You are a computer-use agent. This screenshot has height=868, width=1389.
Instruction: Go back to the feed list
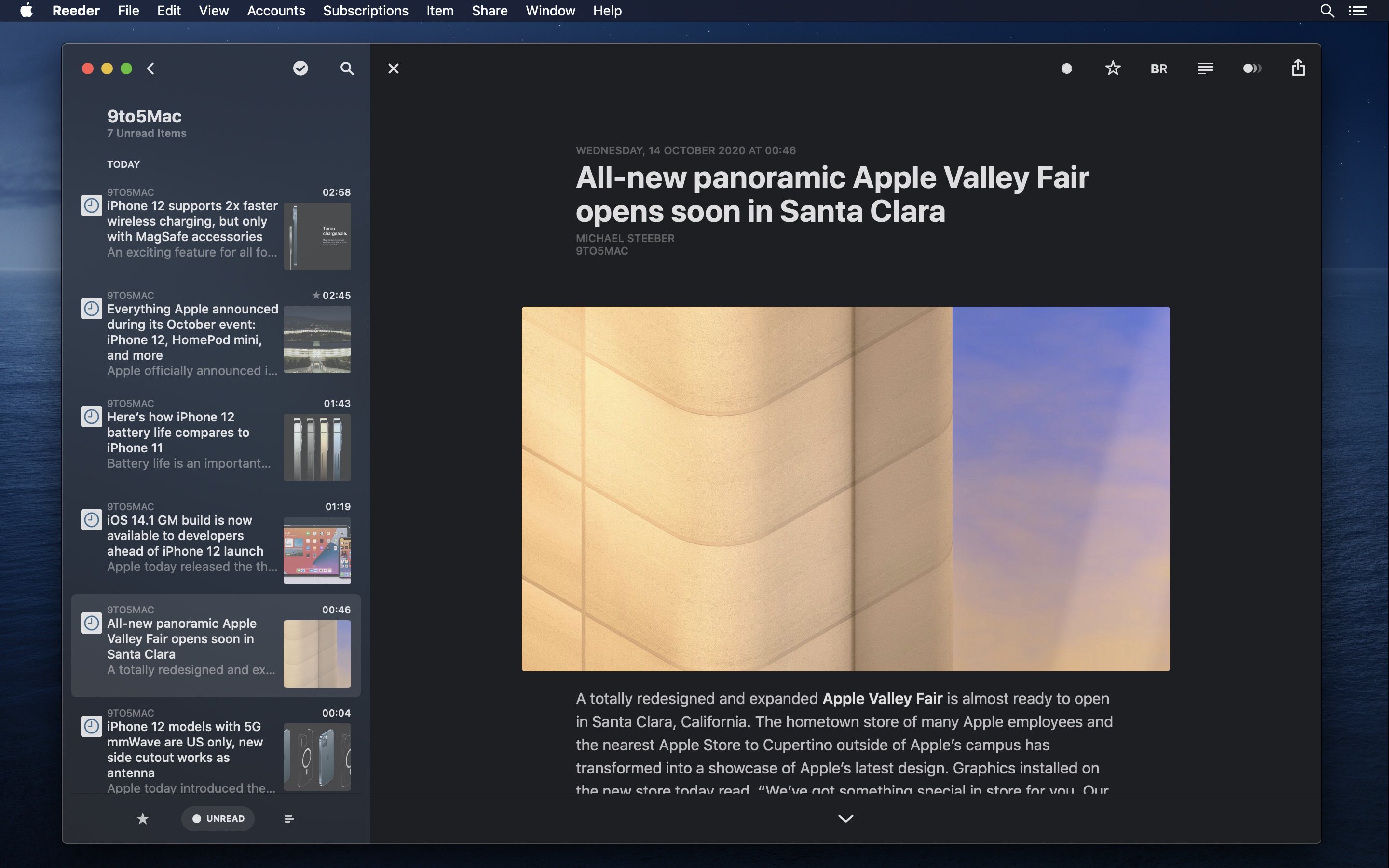(150, 69)
